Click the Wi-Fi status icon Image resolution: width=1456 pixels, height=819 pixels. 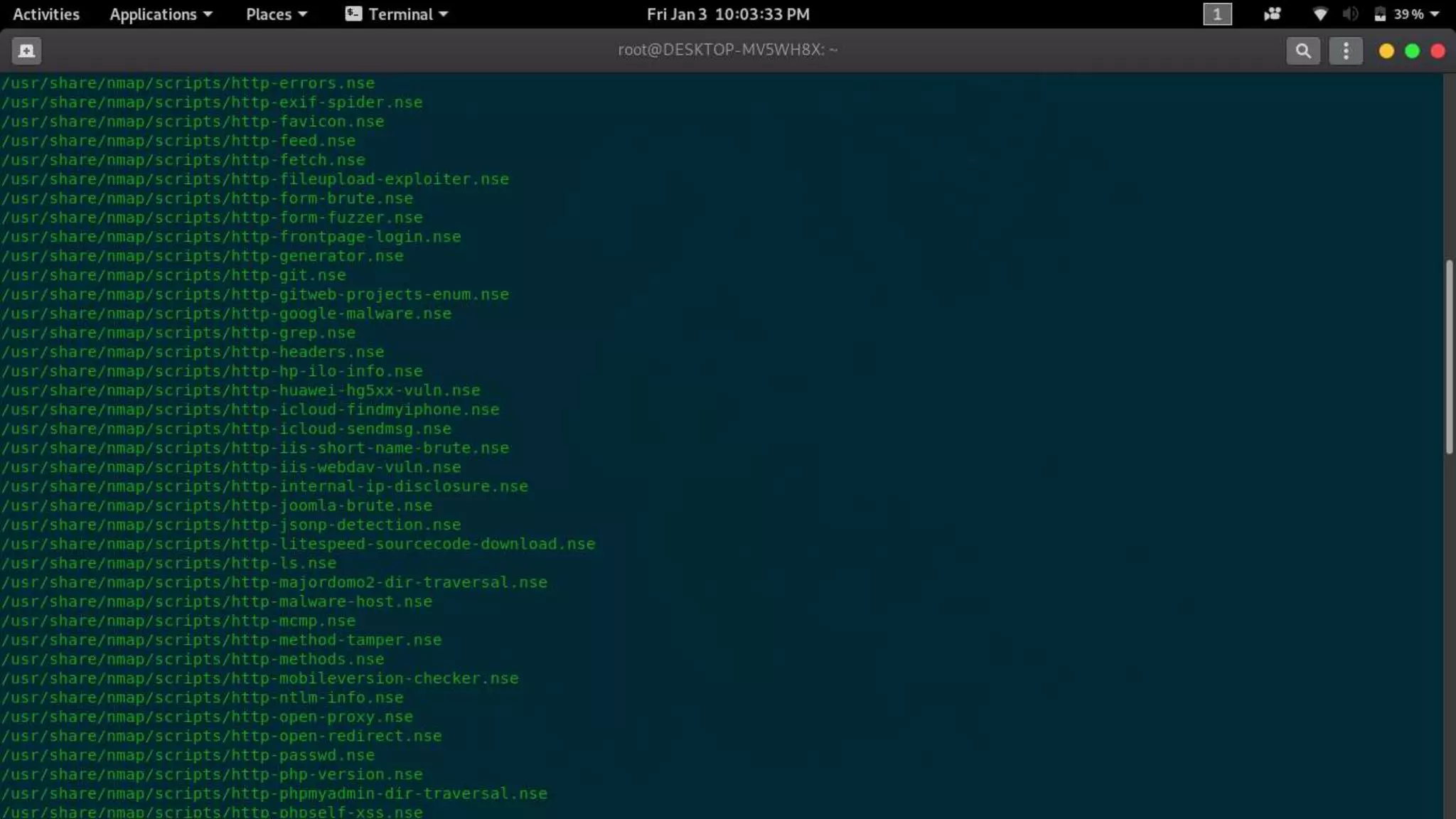[1319, 14]
